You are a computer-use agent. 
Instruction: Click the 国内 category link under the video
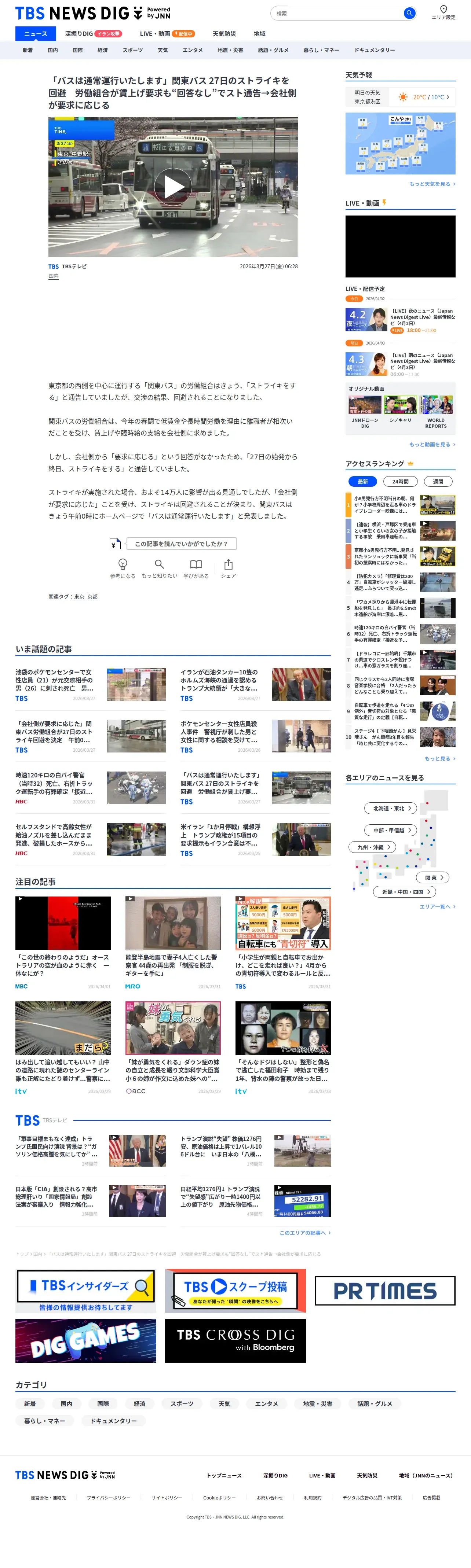[x=54, y=276]
